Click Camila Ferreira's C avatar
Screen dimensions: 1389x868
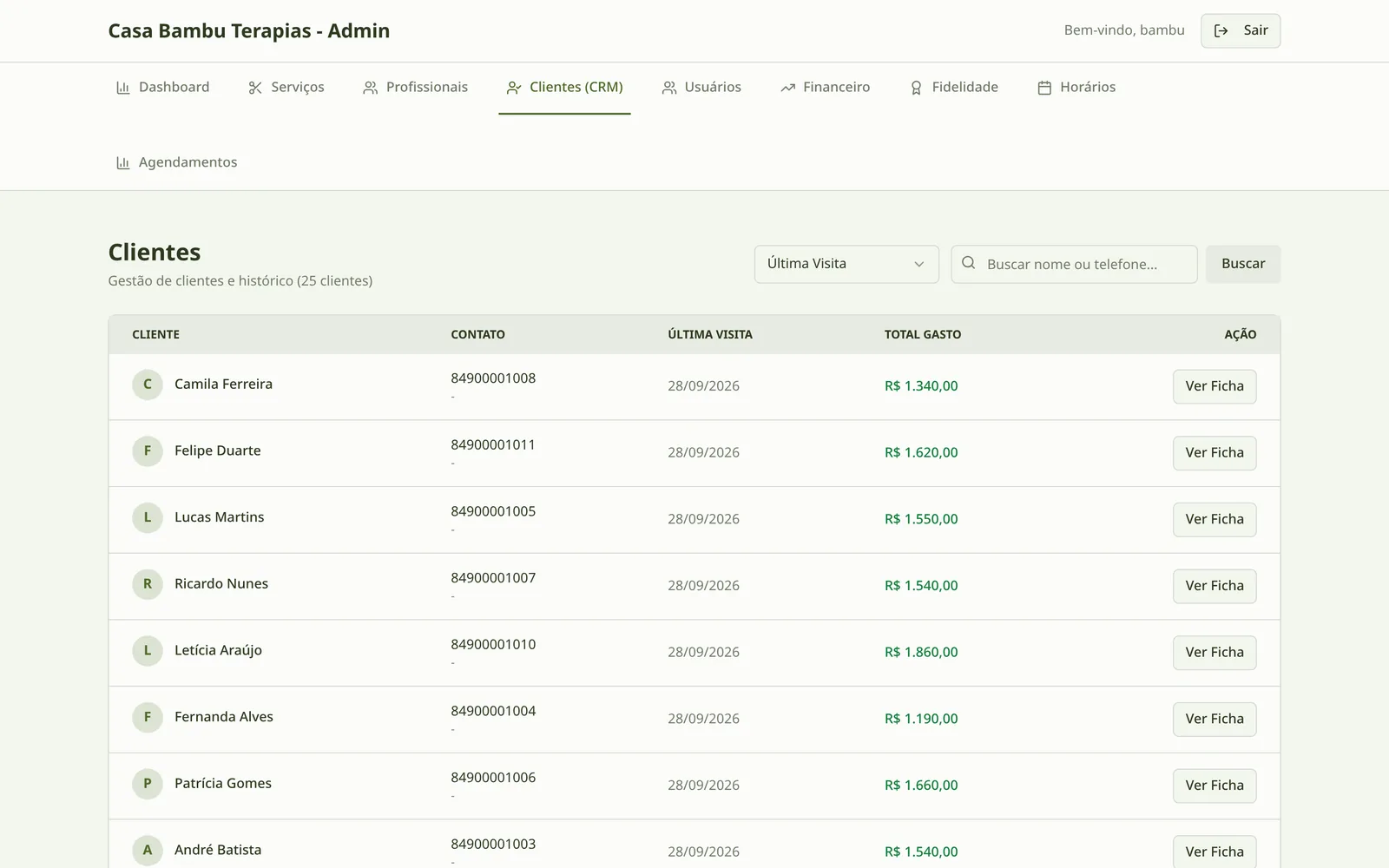[148, 385]
